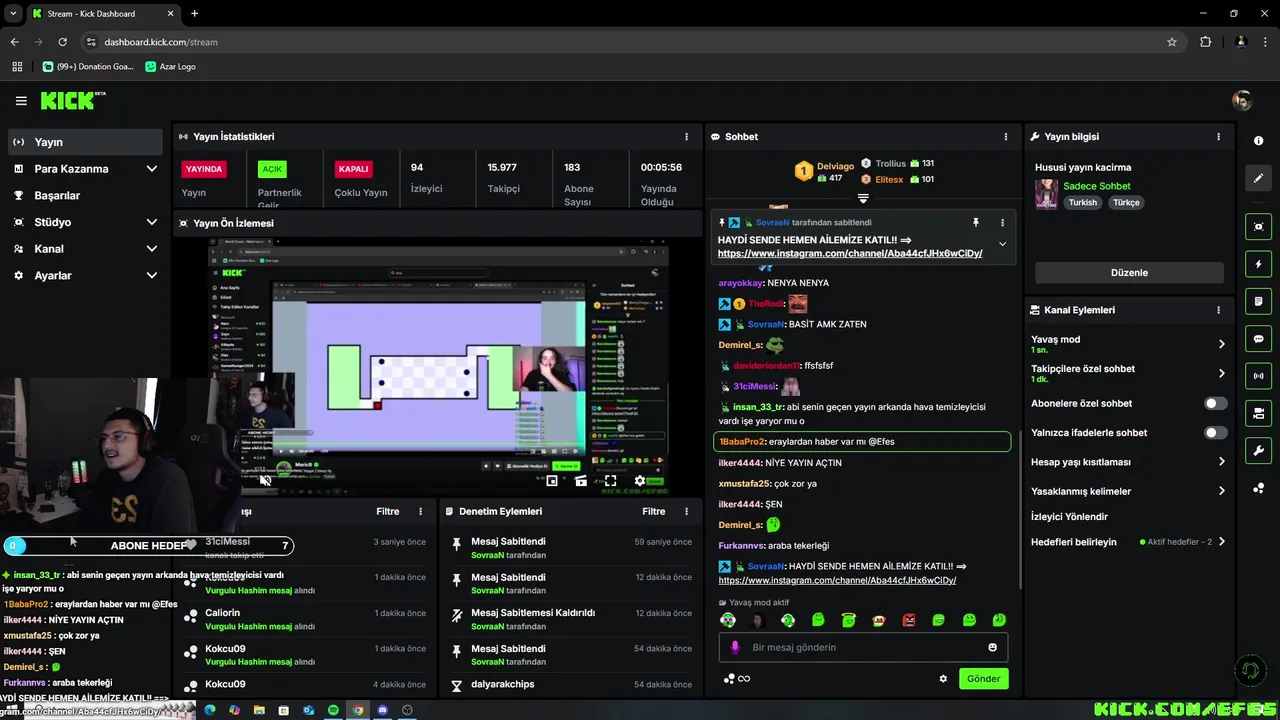Image resolution: width=1280 pixels, height=720 pixels.
Task: Click the chat message input field
Action: [x=863, y=648]
